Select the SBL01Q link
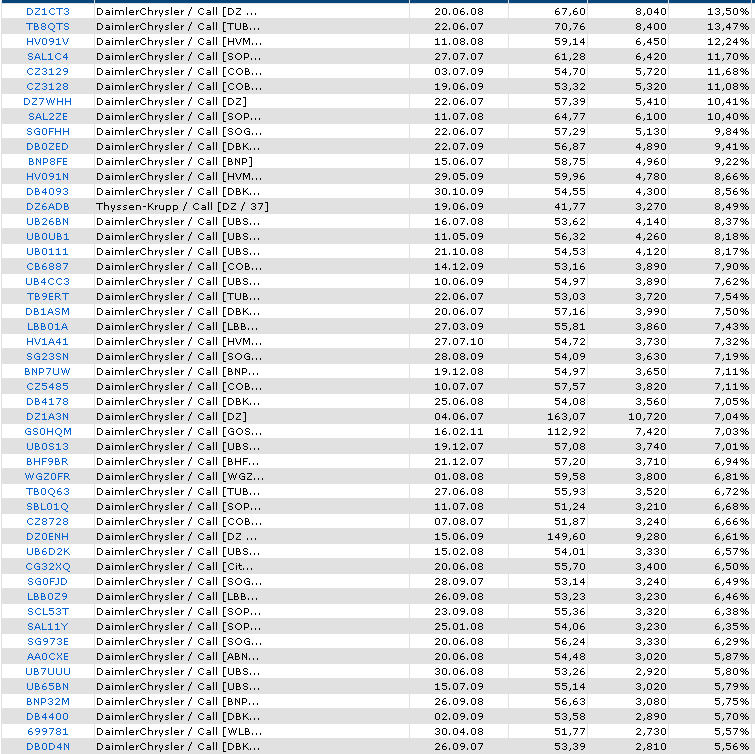 click(x=48, y=506)
